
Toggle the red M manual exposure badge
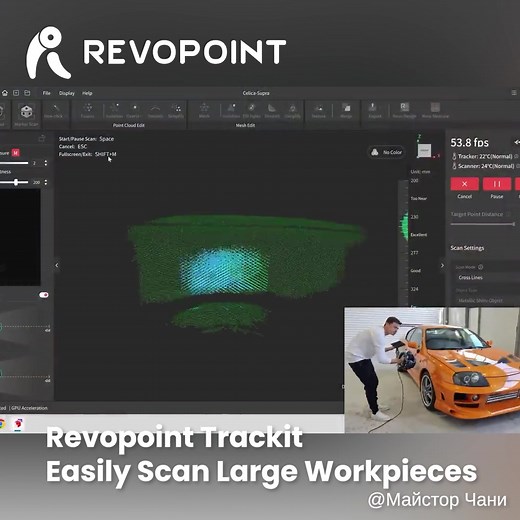16,153
